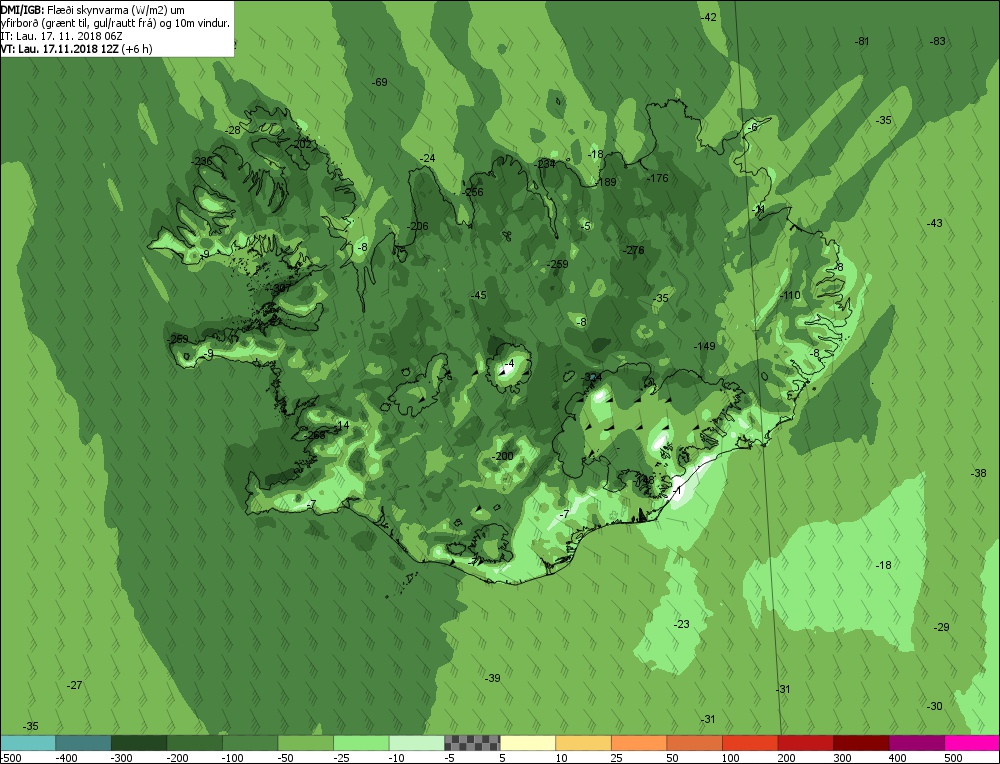Click the dark maroon swatch between 300 and 400
Viewport: 1000px width, 764px height.
(x=860, y=743)
